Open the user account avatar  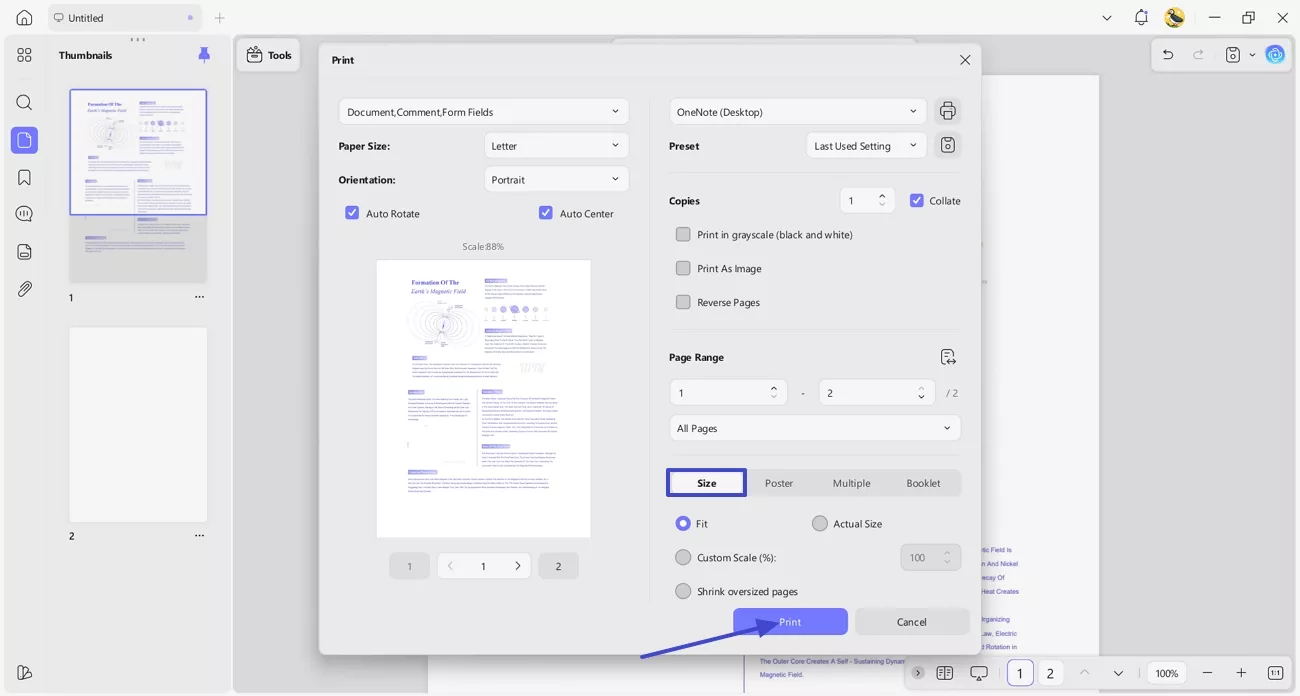[x=1175, y=18]
